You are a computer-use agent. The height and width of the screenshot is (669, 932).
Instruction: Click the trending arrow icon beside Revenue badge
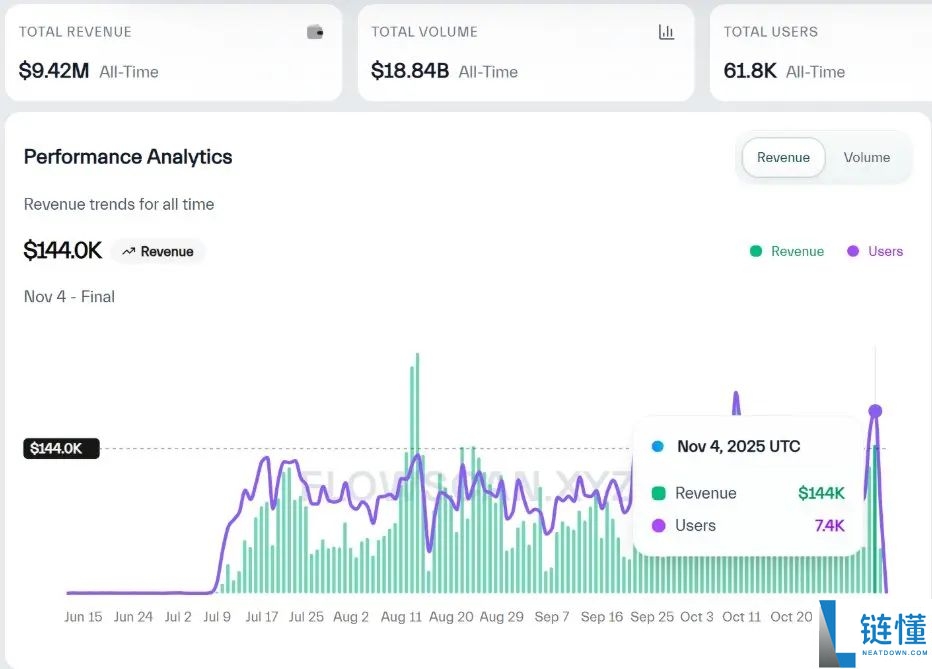pyautogui.click(x=128, y=252)
